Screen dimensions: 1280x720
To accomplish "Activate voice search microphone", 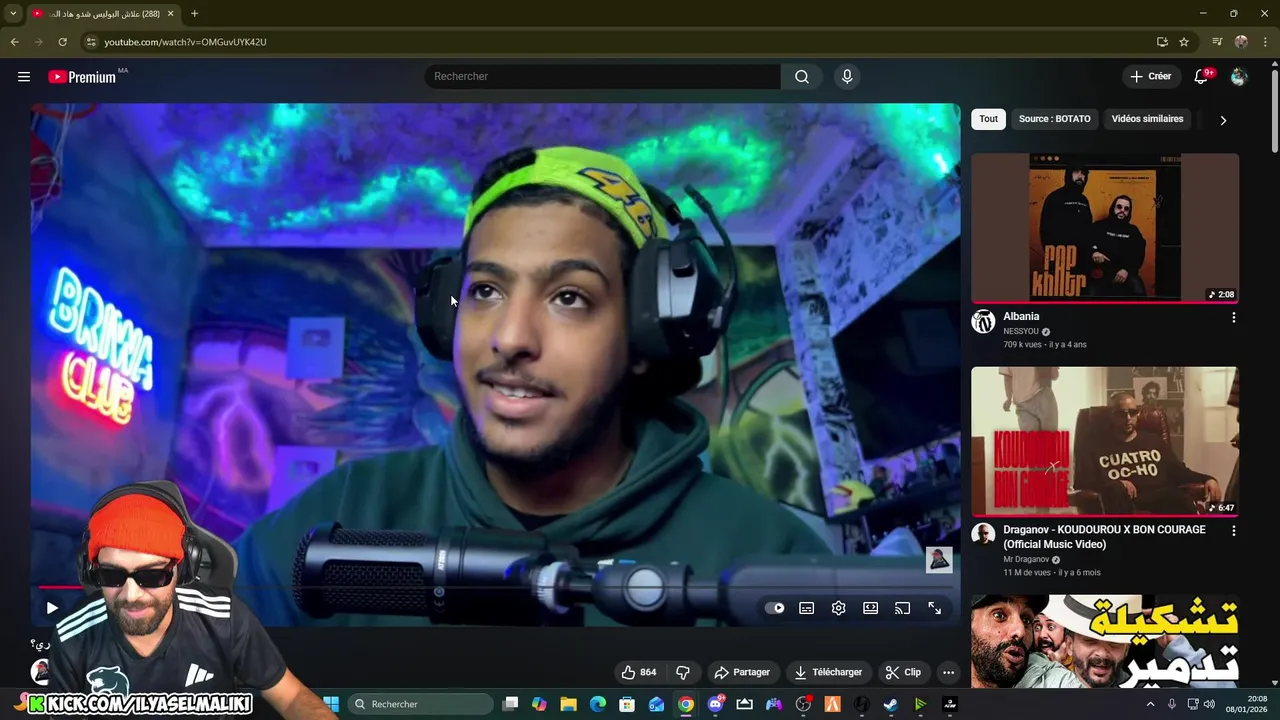I will pyautogui.click(x=847, y=76).
